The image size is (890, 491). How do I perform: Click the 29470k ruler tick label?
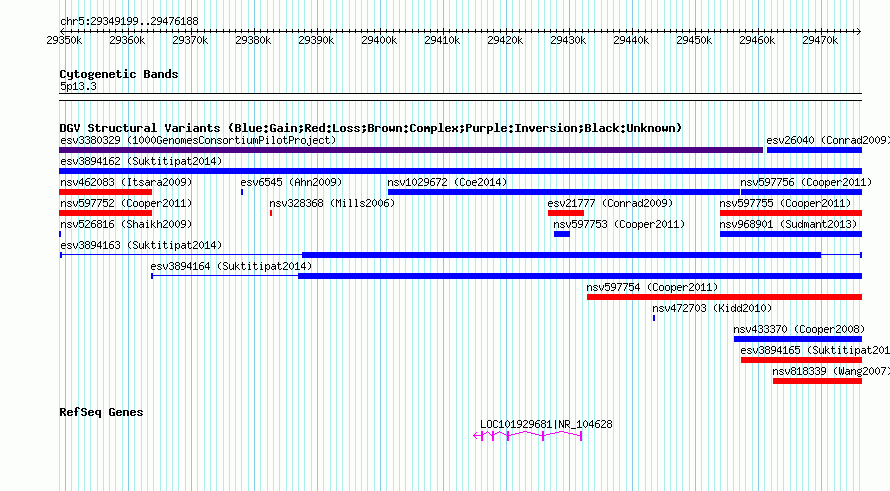(820, 40)
